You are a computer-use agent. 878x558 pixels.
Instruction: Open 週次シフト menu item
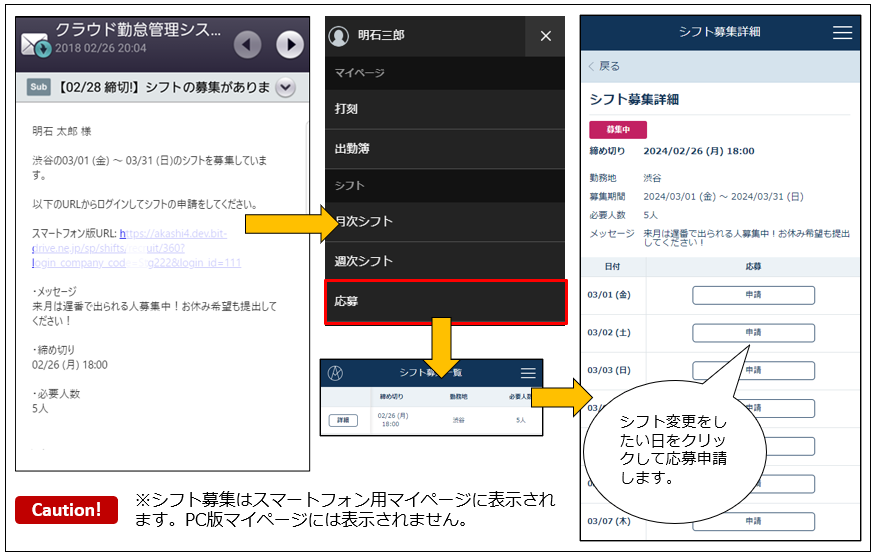445,261
